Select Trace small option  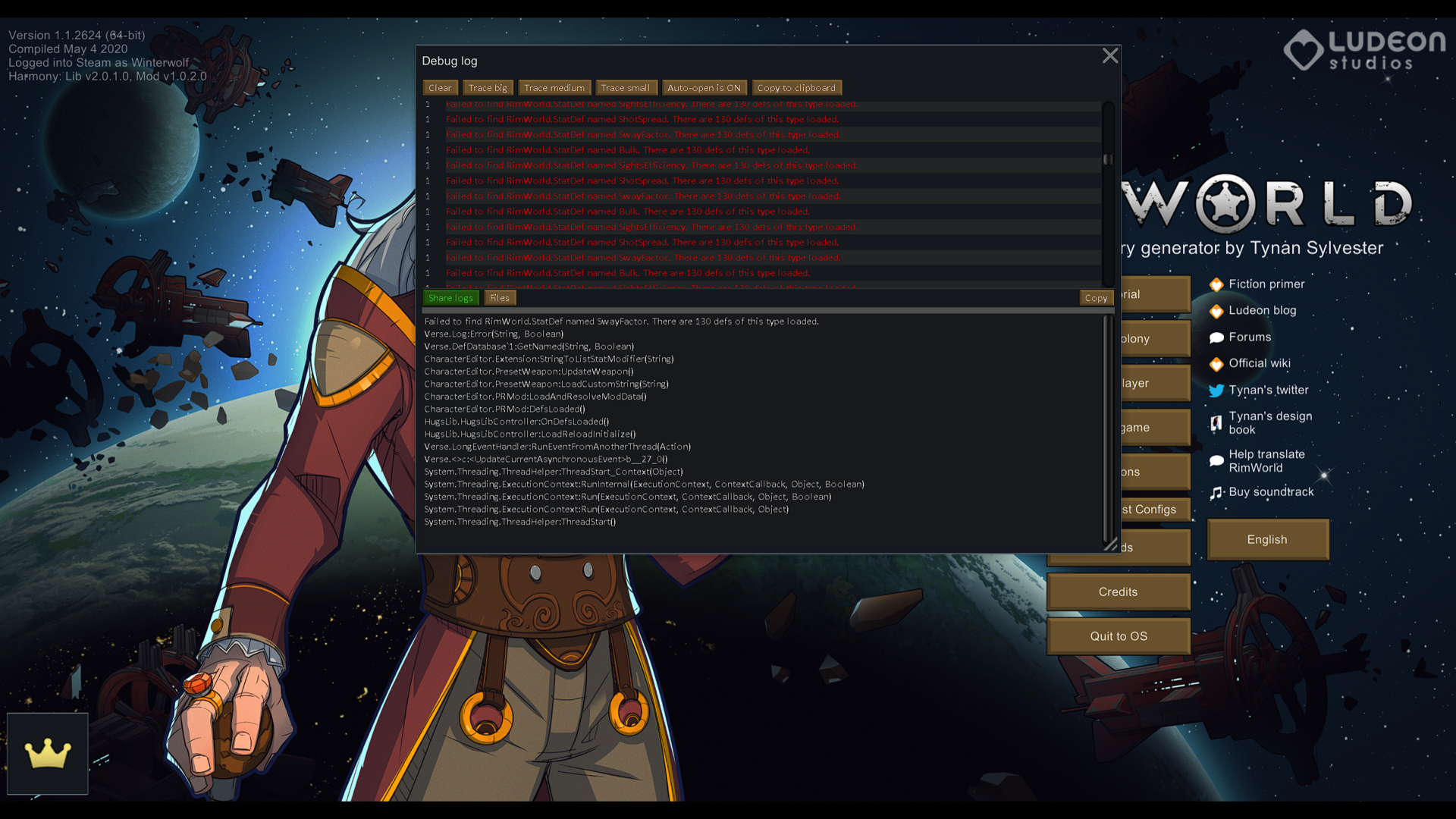(x=626, y=88)
